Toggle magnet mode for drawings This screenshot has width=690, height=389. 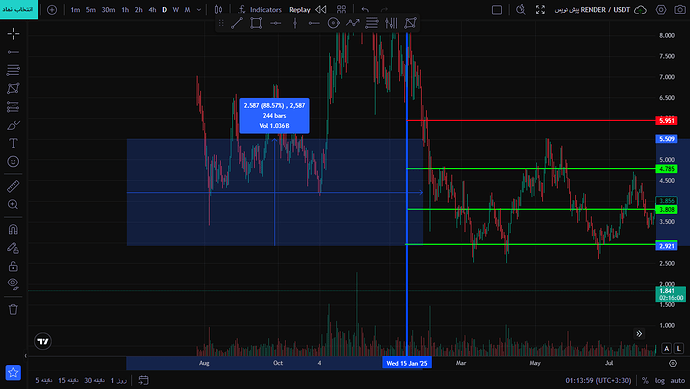(x=13, y=229)
